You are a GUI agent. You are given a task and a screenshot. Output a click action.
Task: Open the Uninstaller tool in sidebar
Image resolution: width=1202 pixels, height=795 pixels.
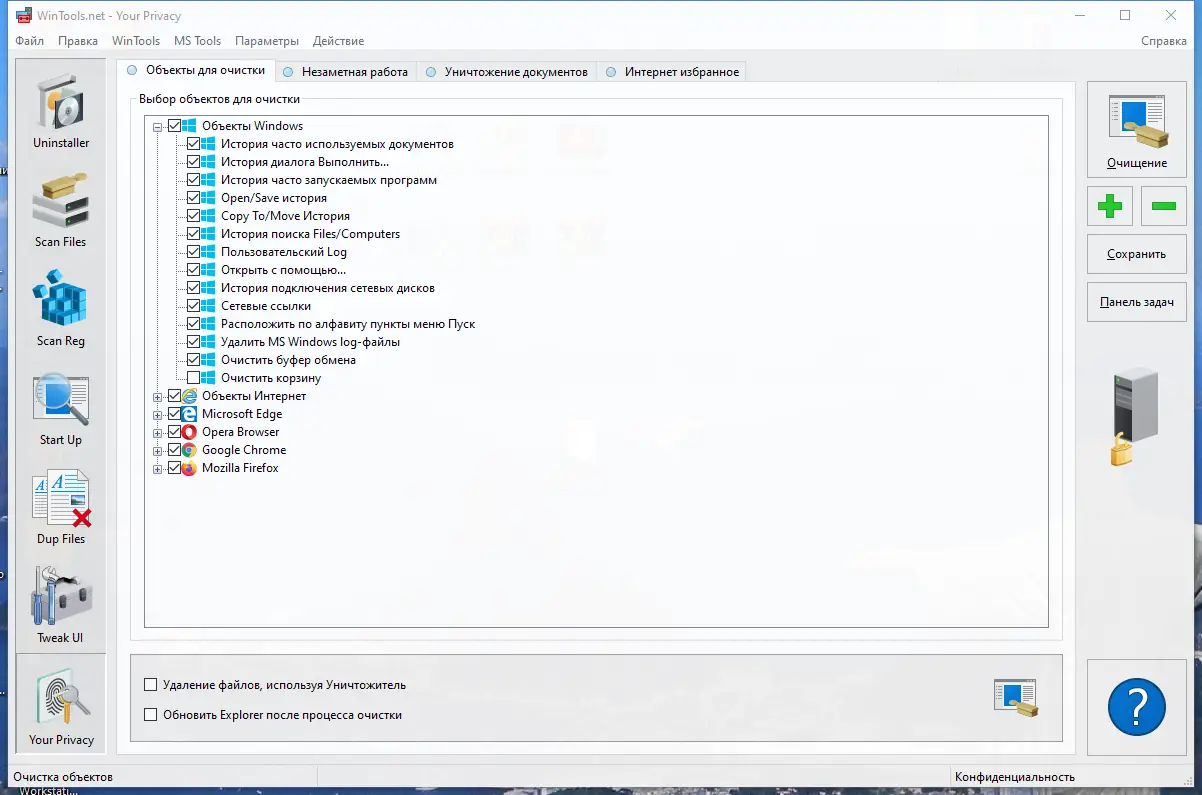click(61, 107)
